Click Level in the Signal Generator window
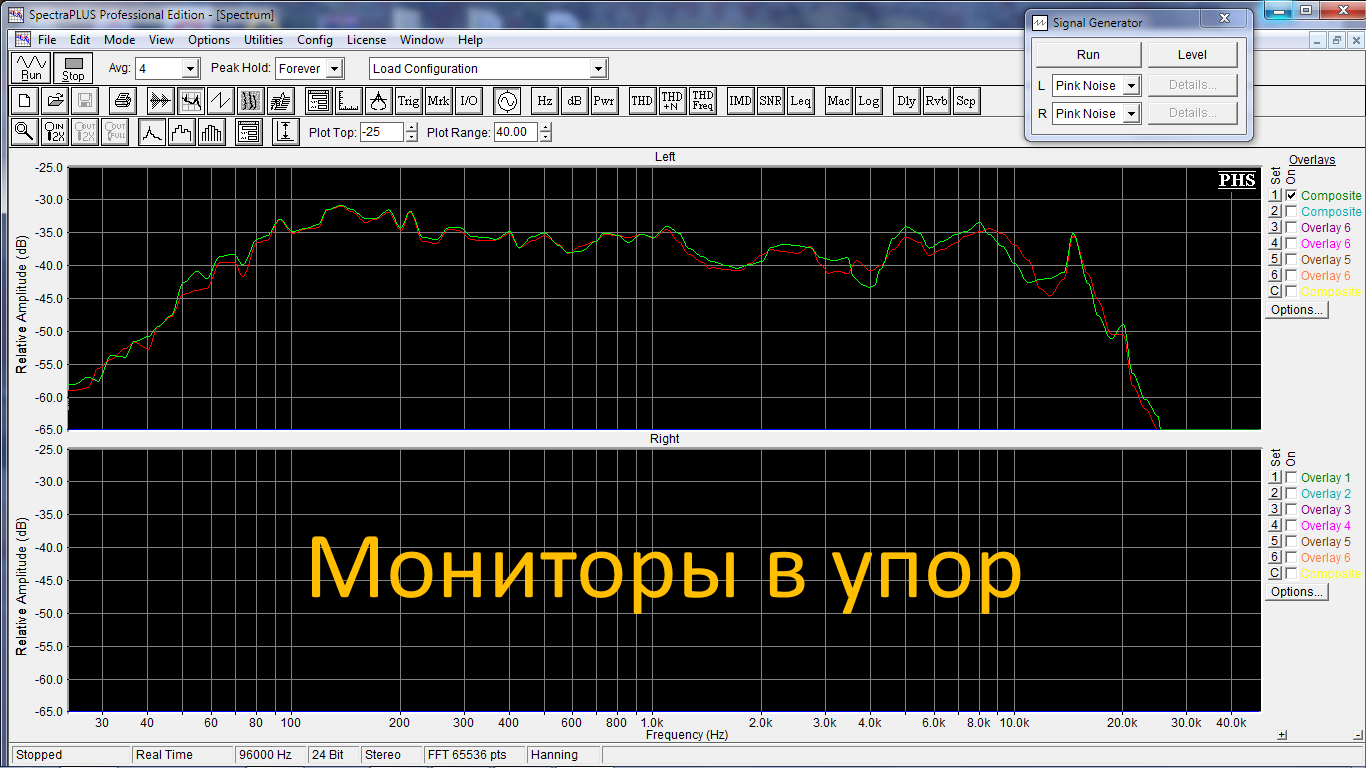This screenshot has height=768, width=1366. [x=1192, y=55]
